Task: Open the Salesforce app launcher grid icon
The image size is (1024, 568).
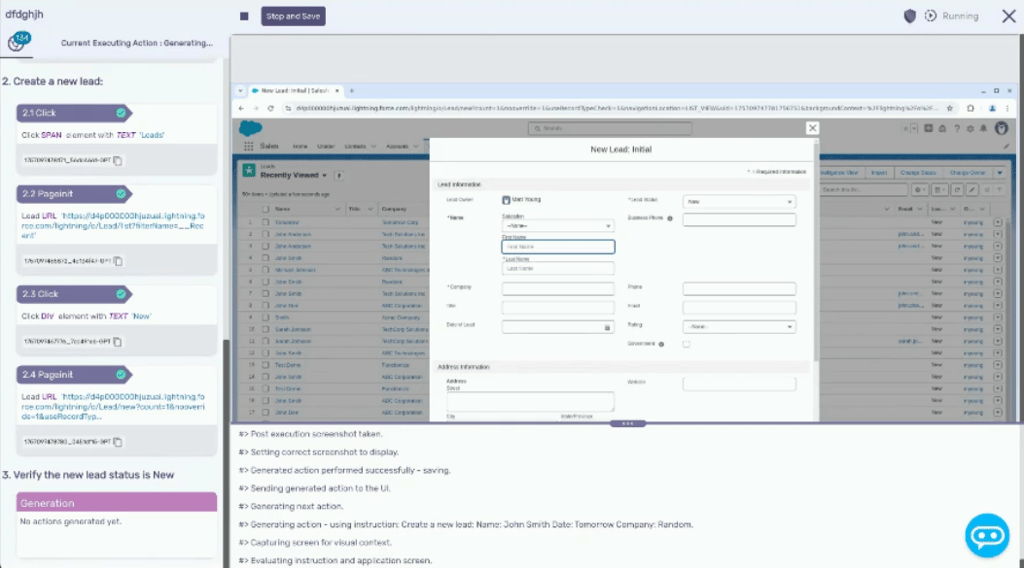Action: tap(248, 146)
